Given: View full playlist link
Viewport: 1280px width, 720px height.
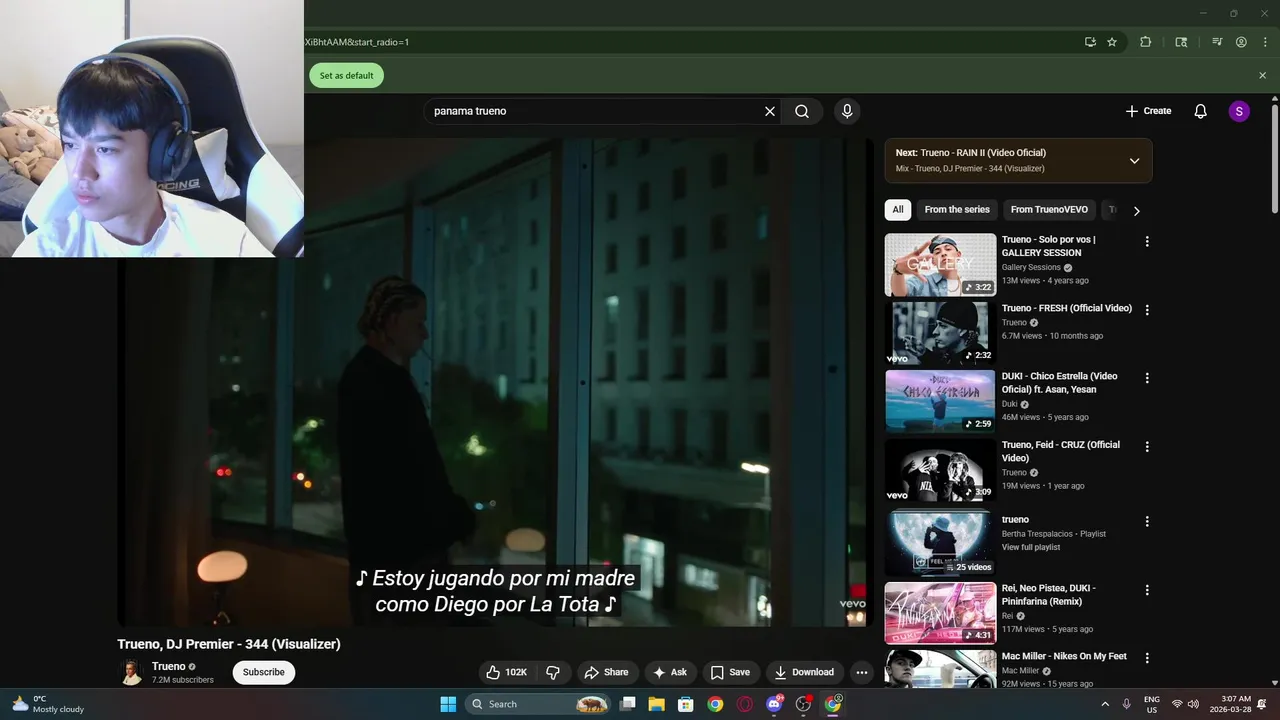Looking at the screenshot, I should coord(1031,547).
